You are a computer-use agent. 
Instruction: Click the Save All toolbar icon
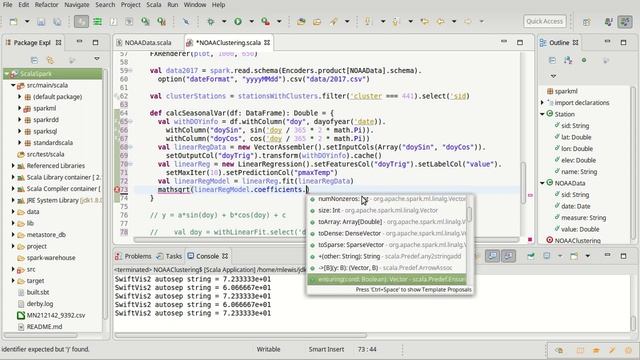(57, 21)
